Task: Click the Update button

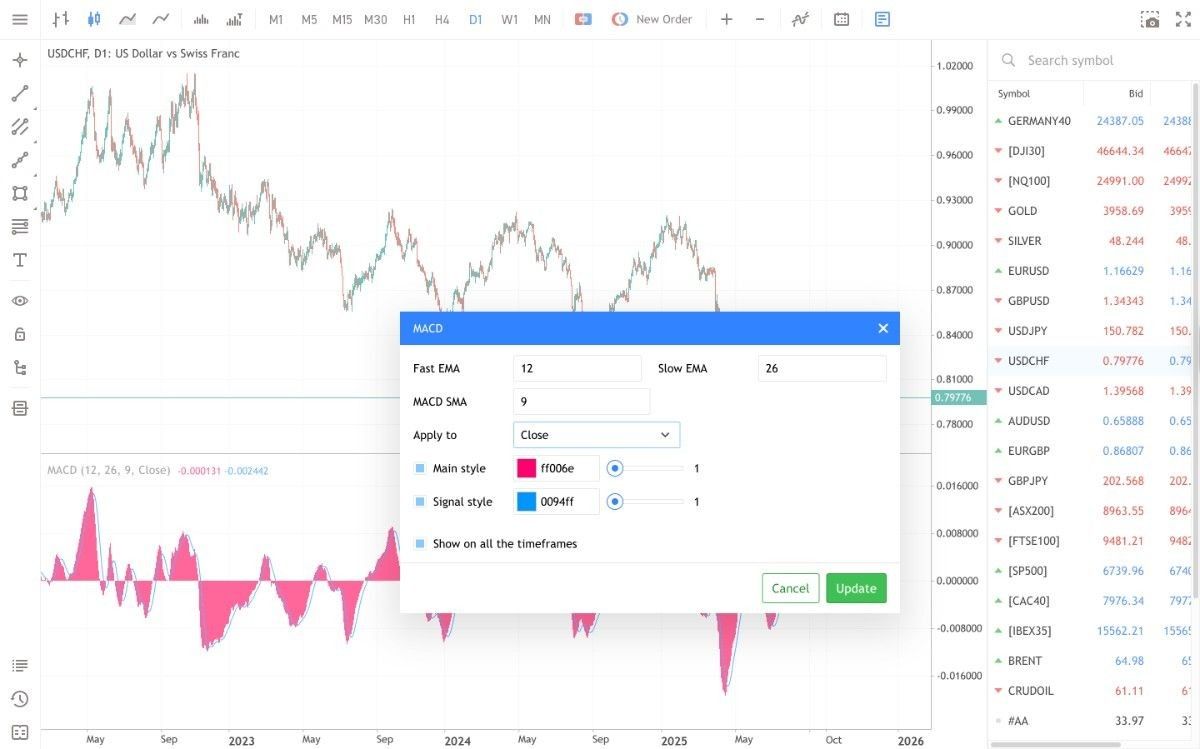Action: tap(856, 588)
